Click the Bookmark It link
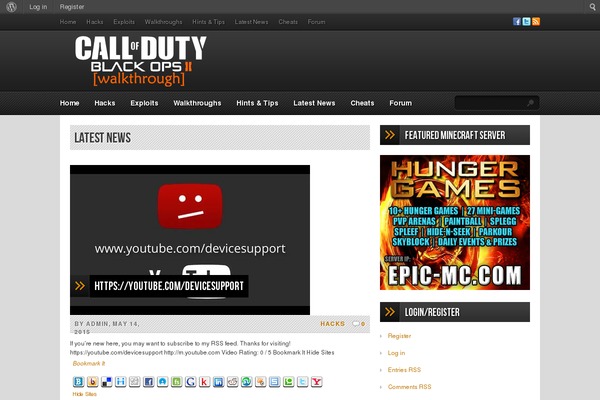Image resolution: width=600 pixels, height=400 pixels. [89, 363]
